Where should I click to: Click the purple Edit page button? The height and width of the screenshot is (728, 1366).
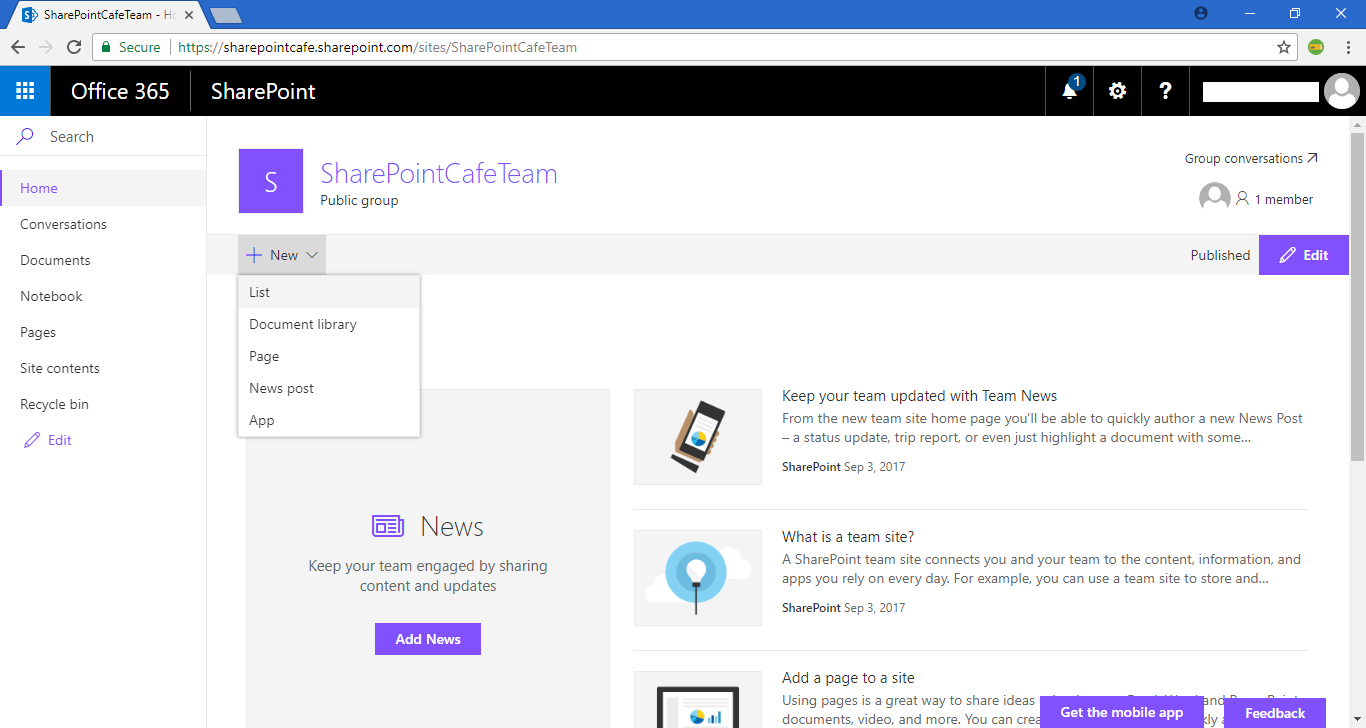pos(1304,255)
